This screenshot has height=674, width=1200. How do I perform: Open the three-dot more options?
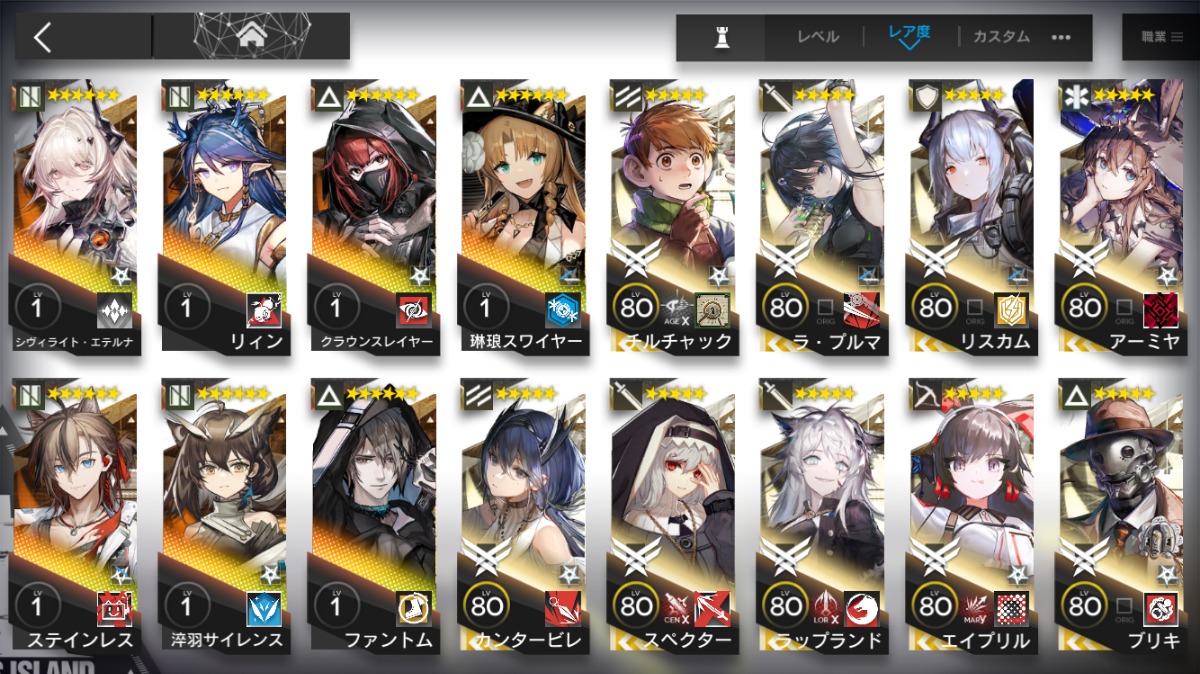pos(1061,37)
